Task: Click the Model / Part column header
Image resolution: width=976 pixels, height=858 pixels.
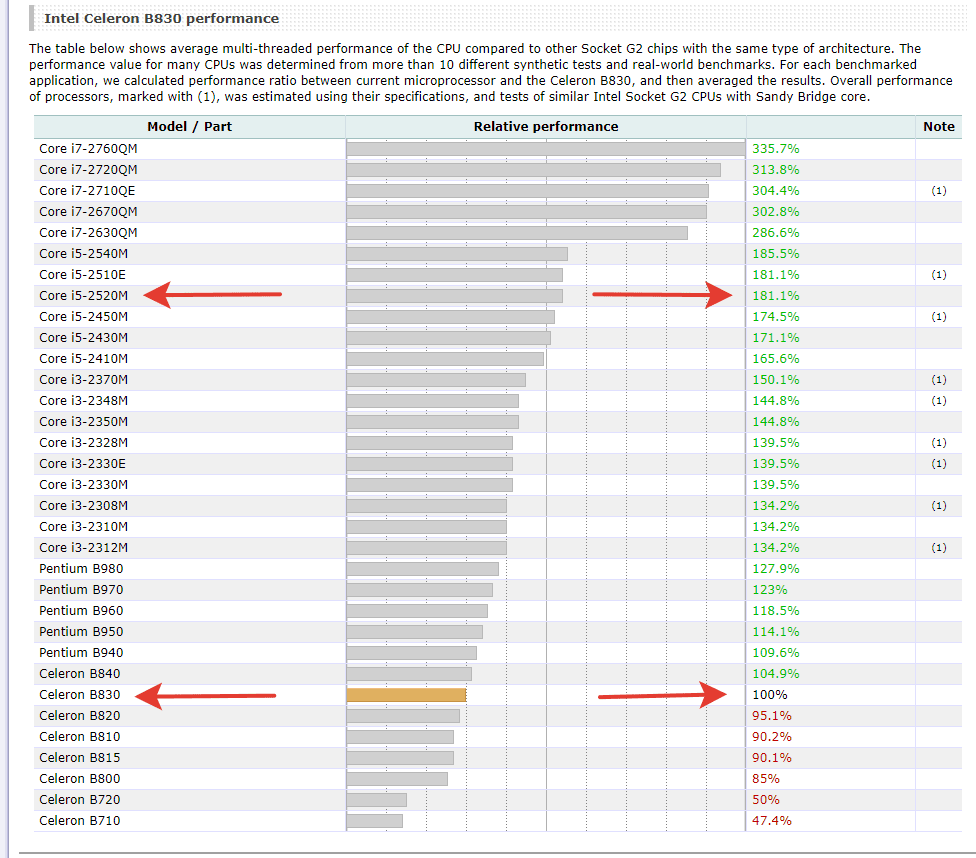Action: point(190,126)
